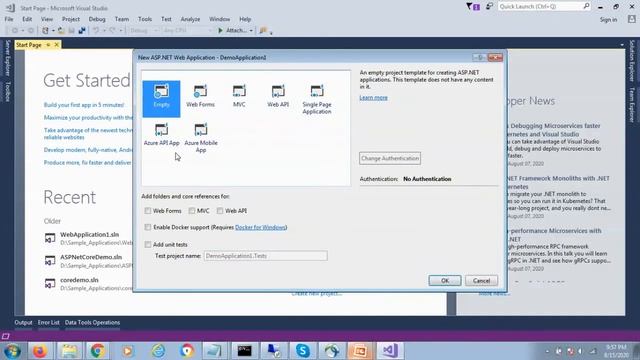The height and width of the screenshot is (360, 640).
Task: Open Firefox from the taskbar
Action: pos(40,351)
